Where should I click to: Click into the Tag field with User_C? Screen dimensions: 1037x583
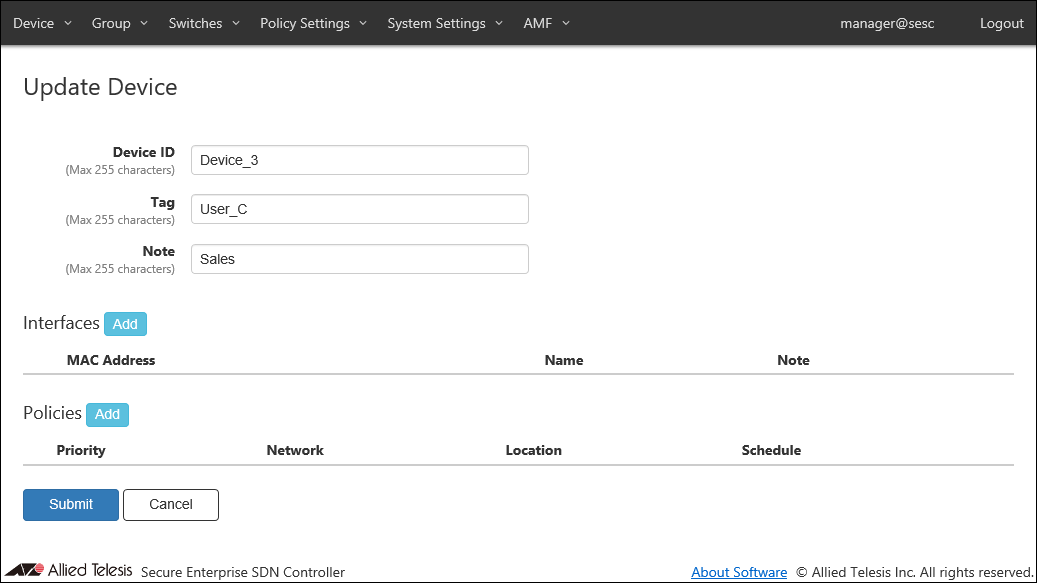(x=359, y=209)
